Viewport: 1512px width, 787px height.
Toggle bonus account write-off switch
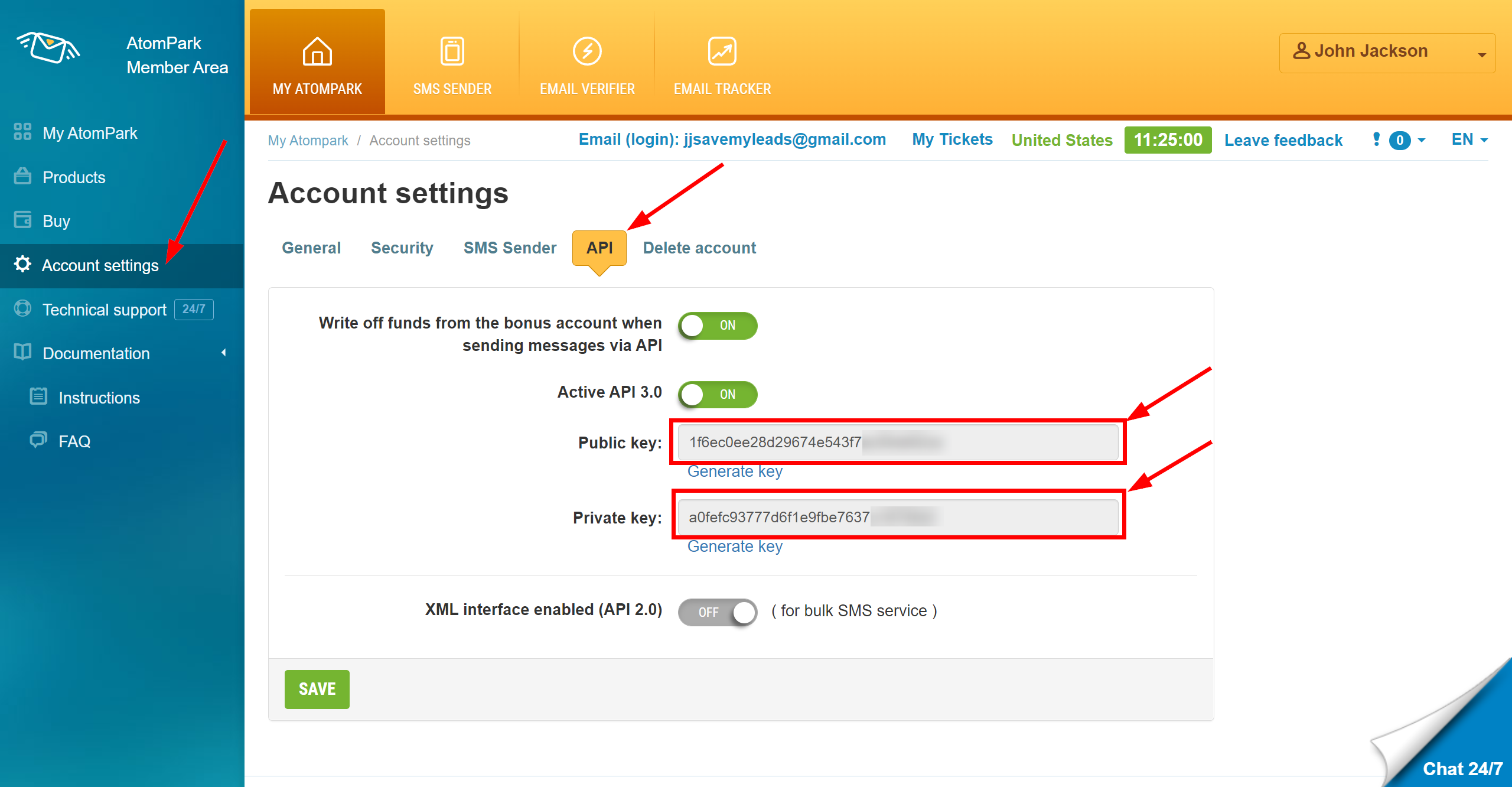click(718, 326)
